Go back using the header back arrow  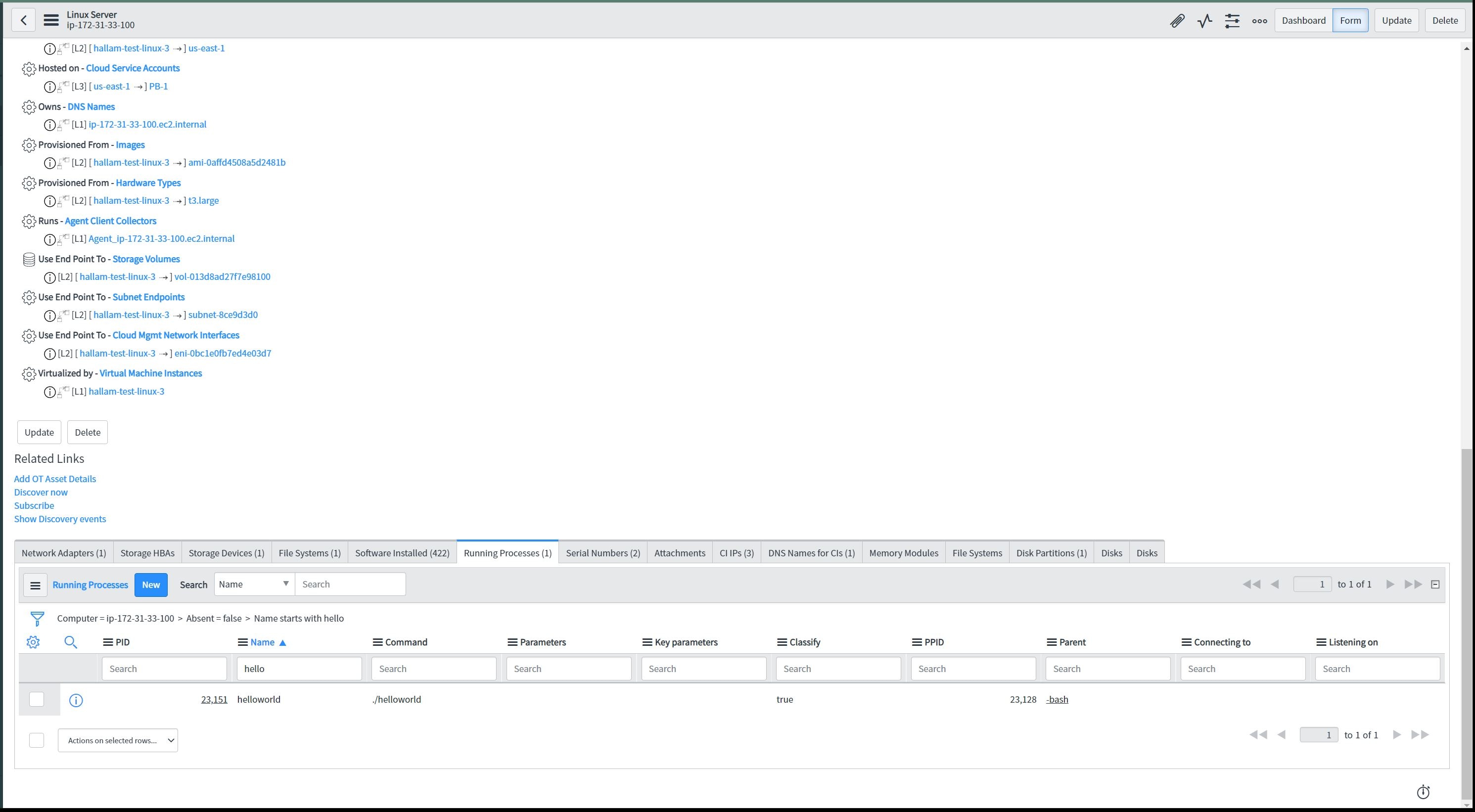(x=23, y=20)
